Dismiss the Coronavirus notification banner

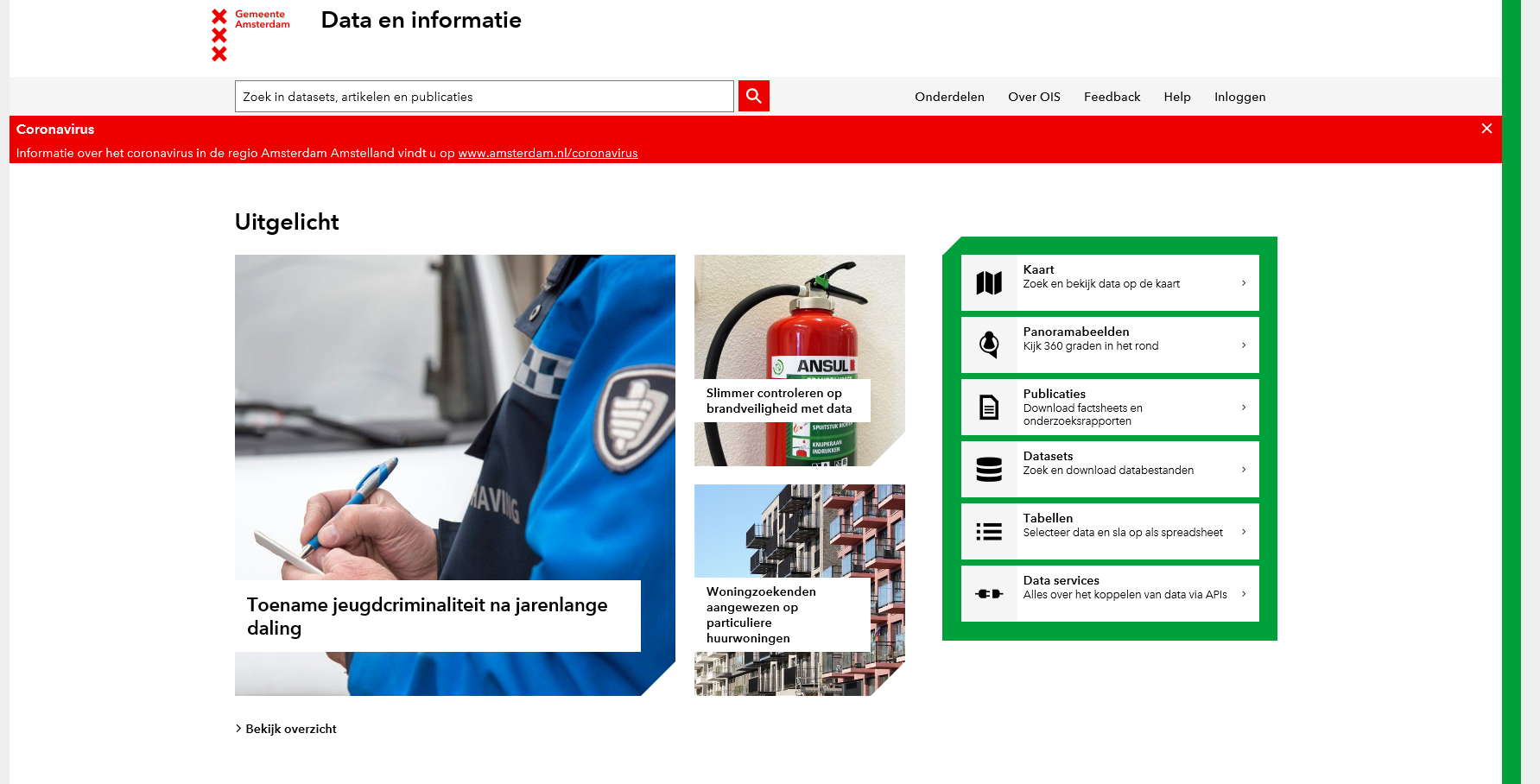pos(1486,129)
